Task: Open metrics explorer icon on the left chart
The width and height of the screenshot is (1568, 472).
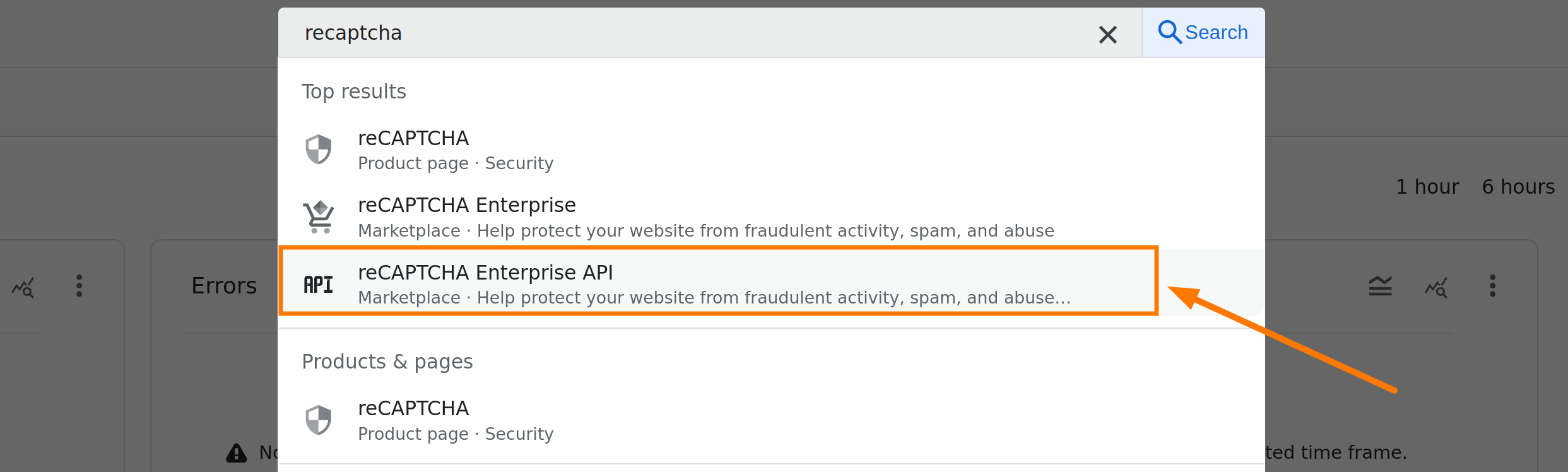Action: click(x=23, y=287)
